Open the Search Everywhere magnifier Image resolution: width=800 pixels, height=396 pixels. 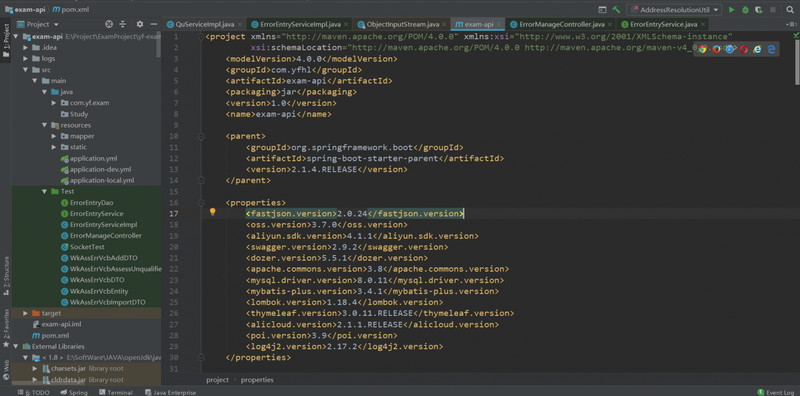789,10
